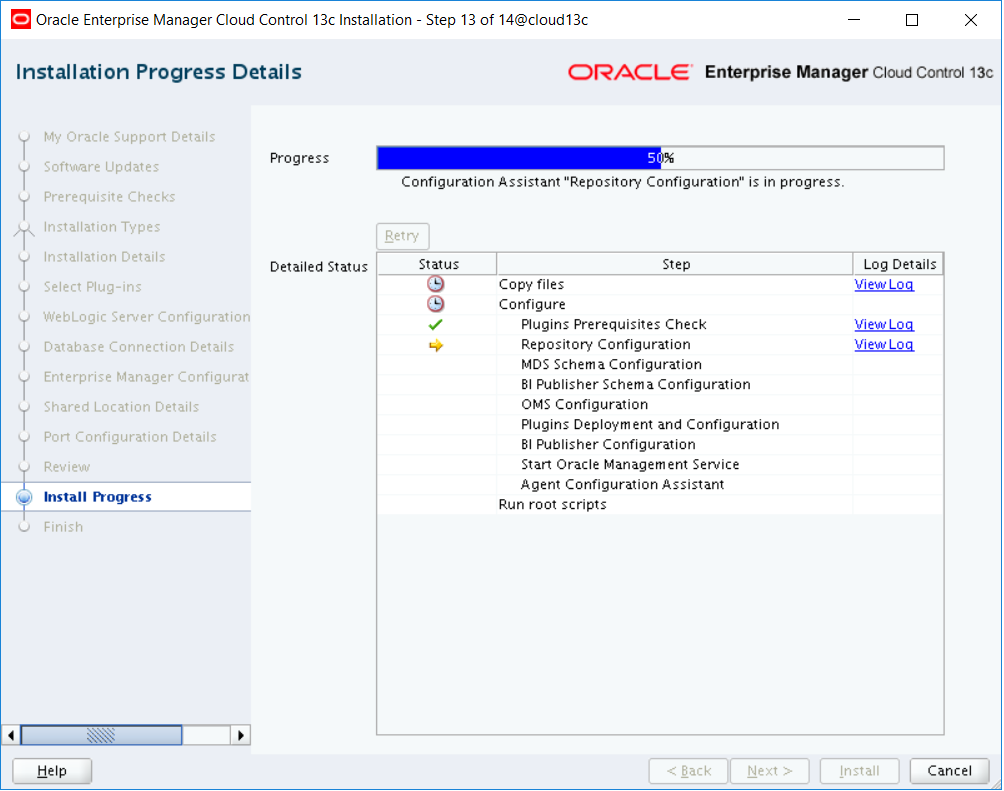The width and height of the screenshot is (1004, 791).
Task: Select the Select Plug-ins step
Action: [93, 287]
